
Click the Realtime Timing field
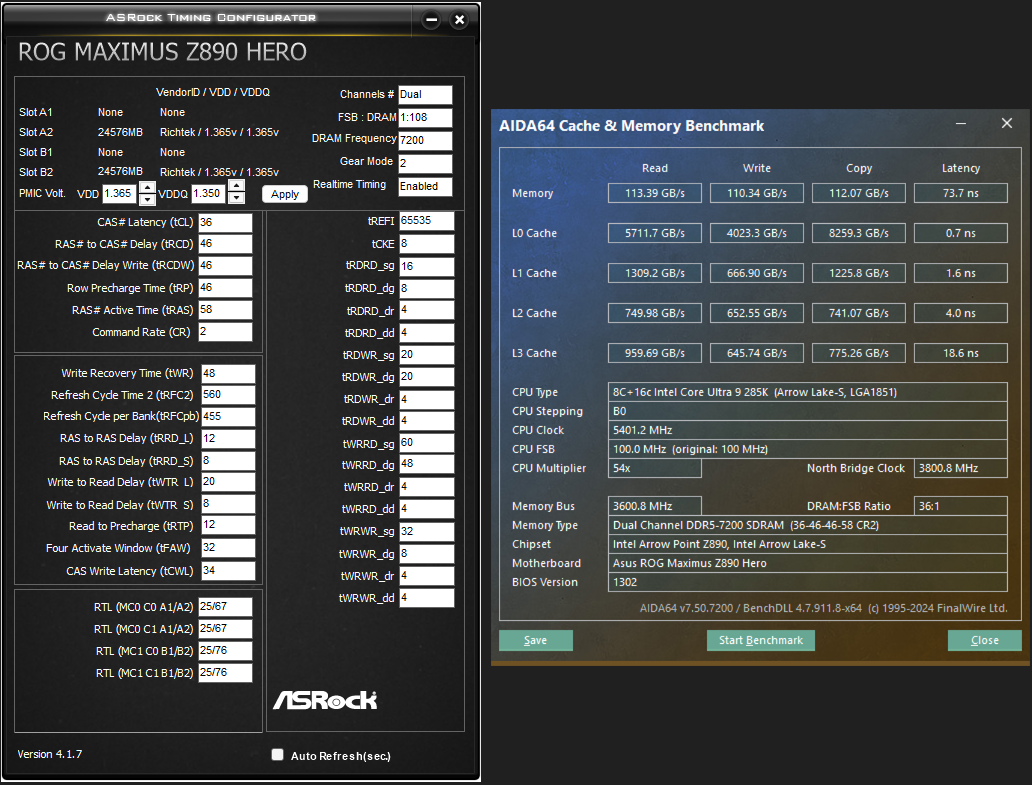pyautogui.click(x=425, y=187)
